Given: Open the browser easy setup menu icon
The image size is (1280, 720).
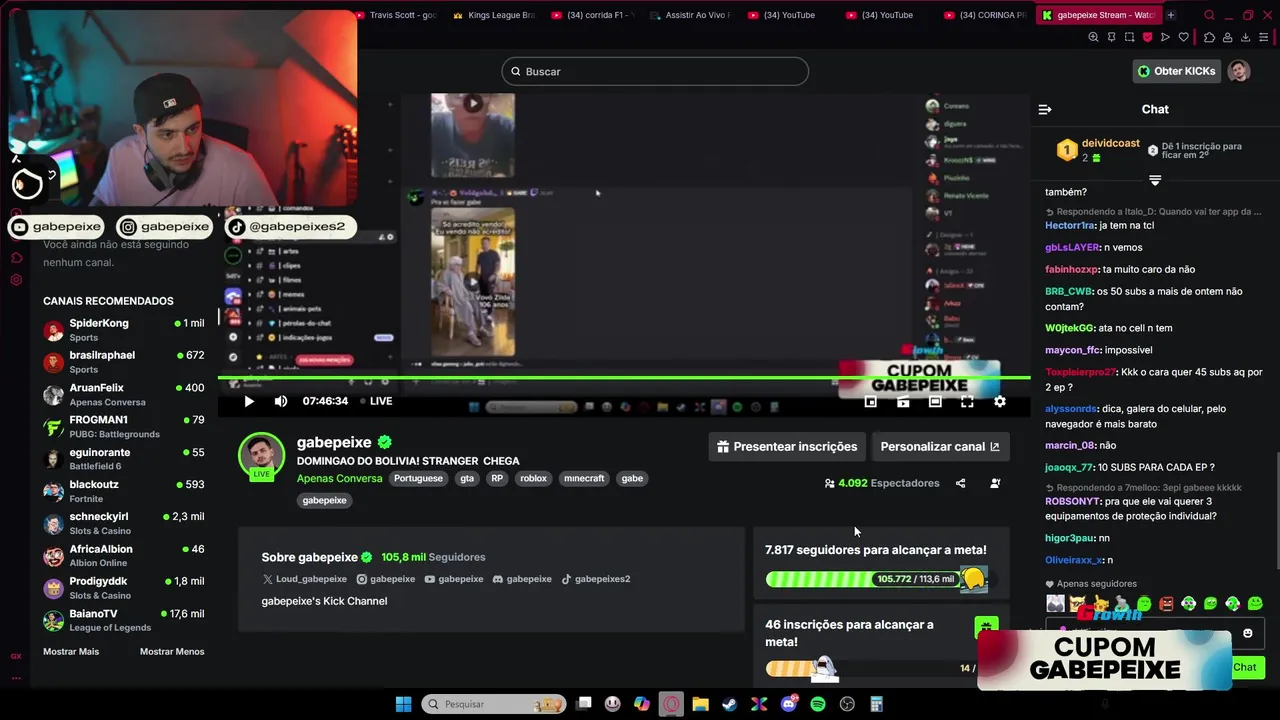Looking at the screenshot, I should coord(1265,37).
